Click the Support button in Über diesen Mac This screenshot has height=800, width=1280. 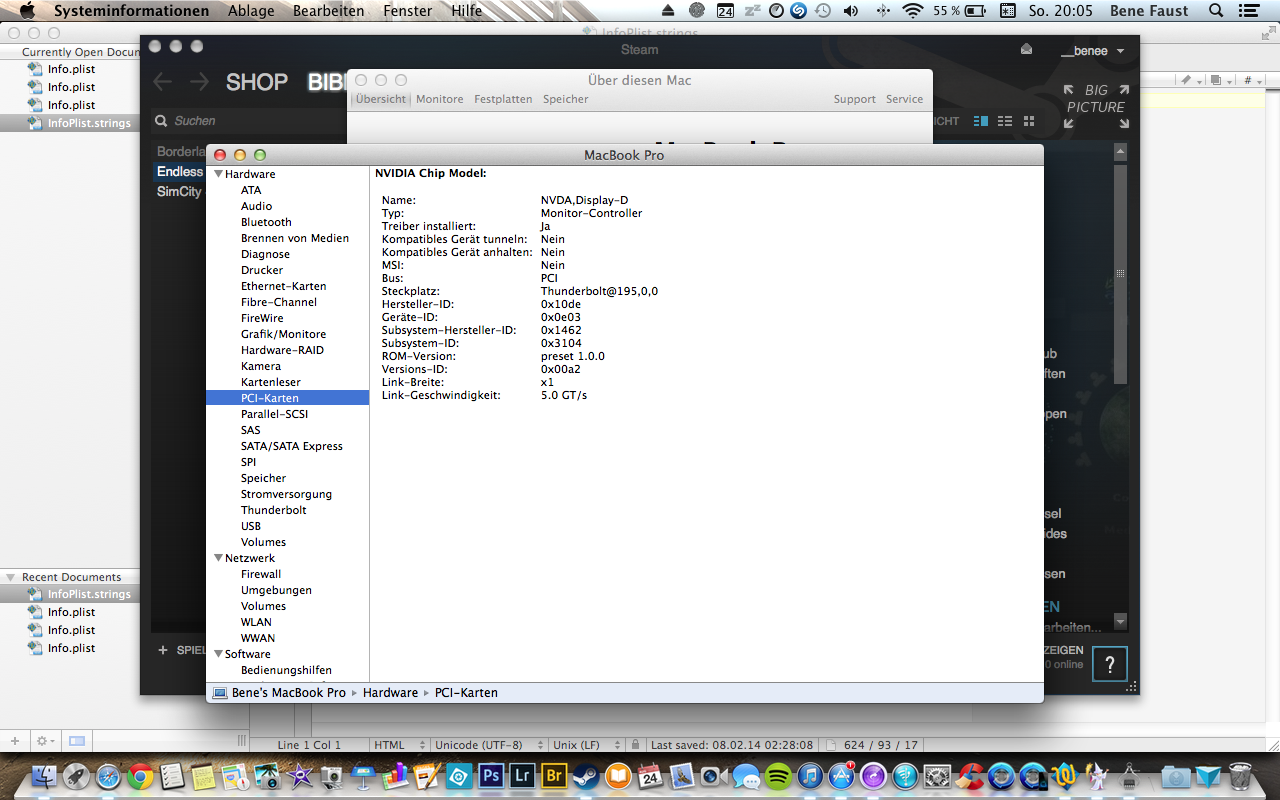[x=855, y=99]
